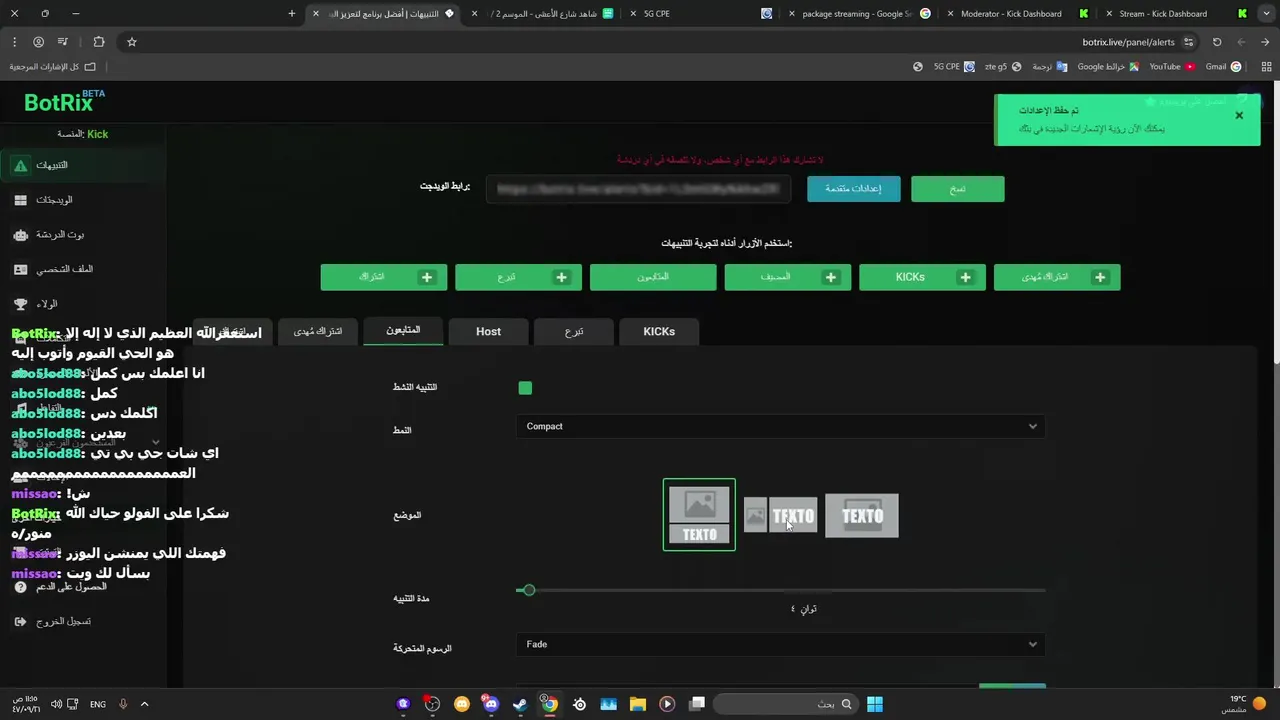The height and width of the screenshot is (720, 1280).
Task: Open the style dropdown showing Compact
Action: pos(781,427)
